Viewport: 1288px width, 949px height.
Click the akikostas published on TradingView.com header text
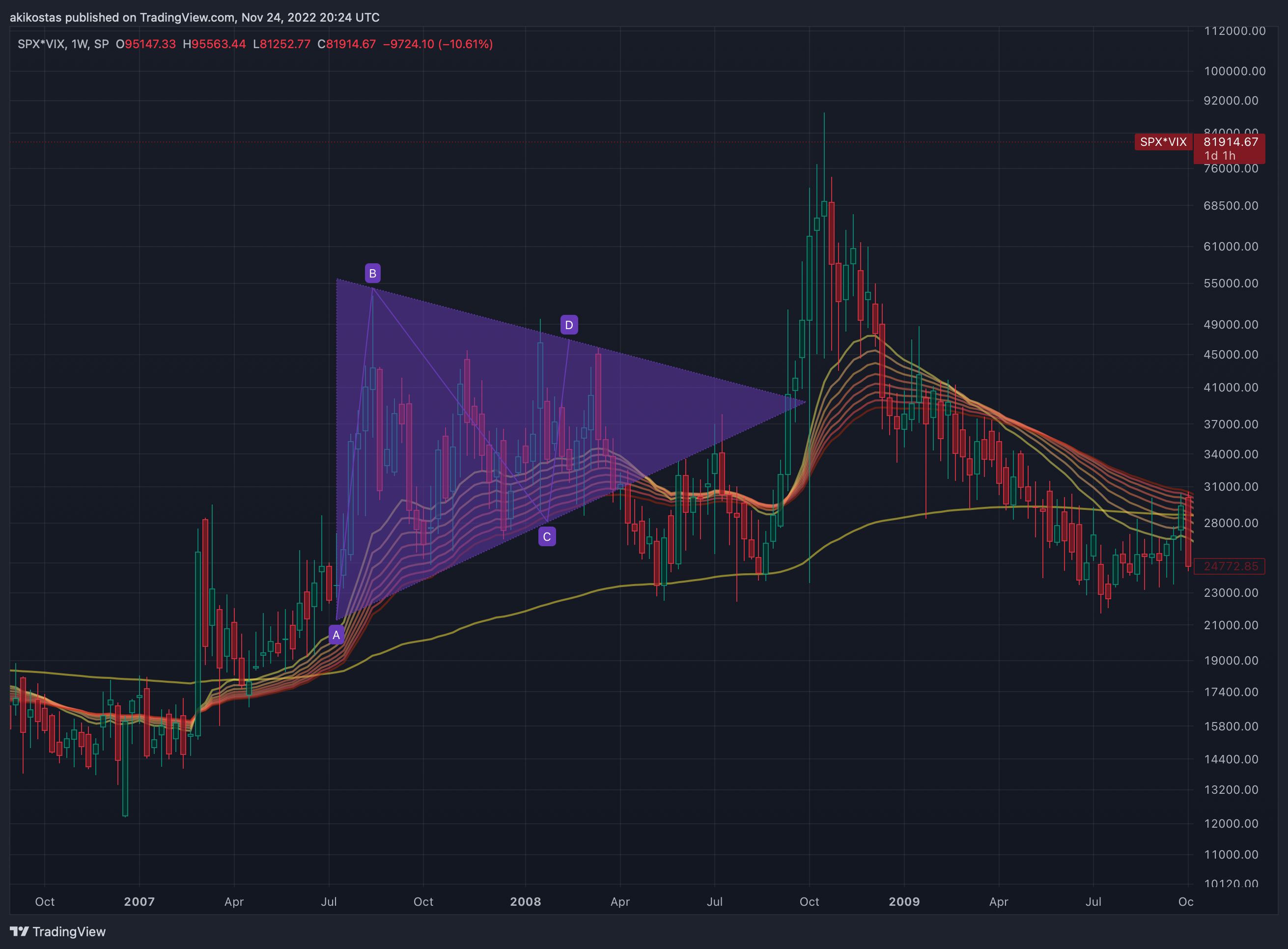tap(195, 17)
